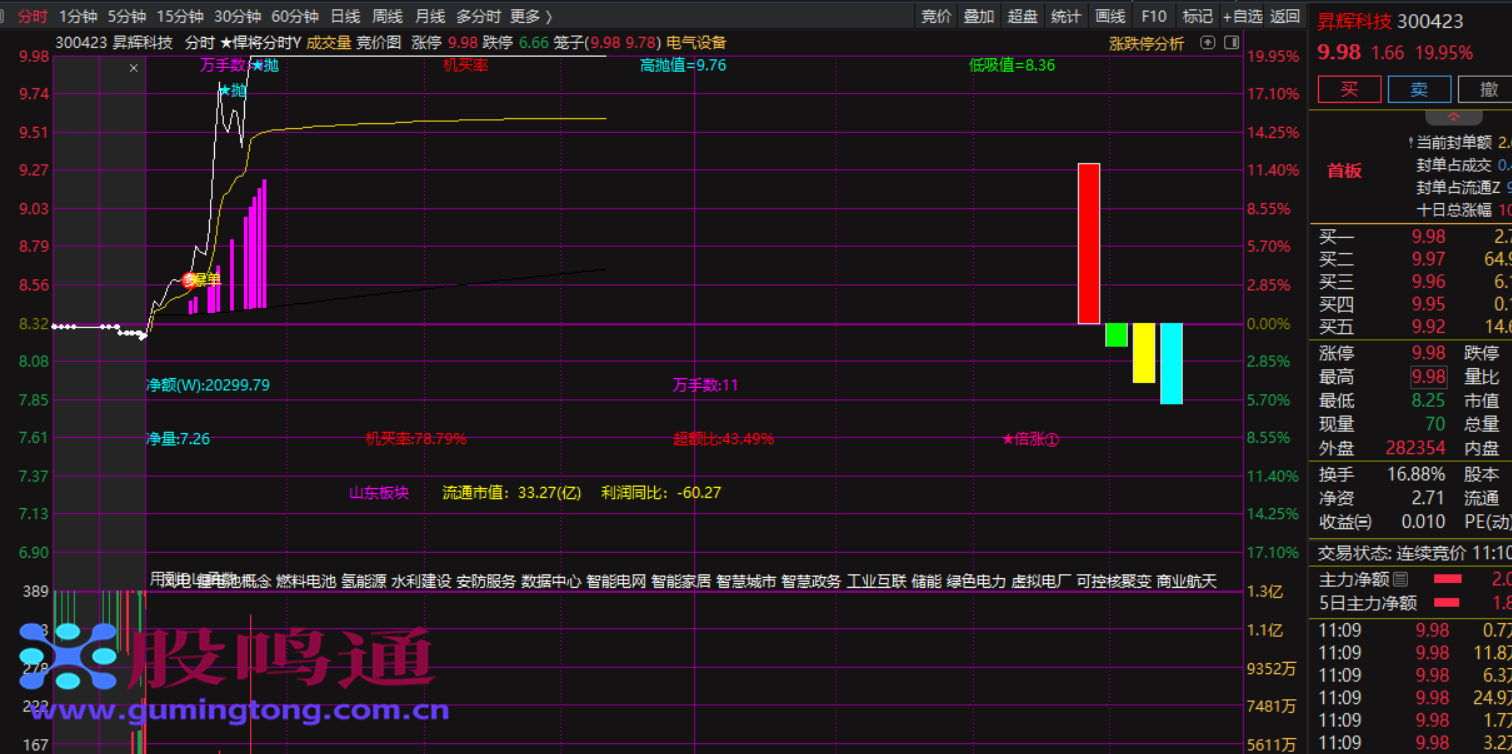Click the red bar in the 涨跌停分析 chart

tap(1088, 243)
